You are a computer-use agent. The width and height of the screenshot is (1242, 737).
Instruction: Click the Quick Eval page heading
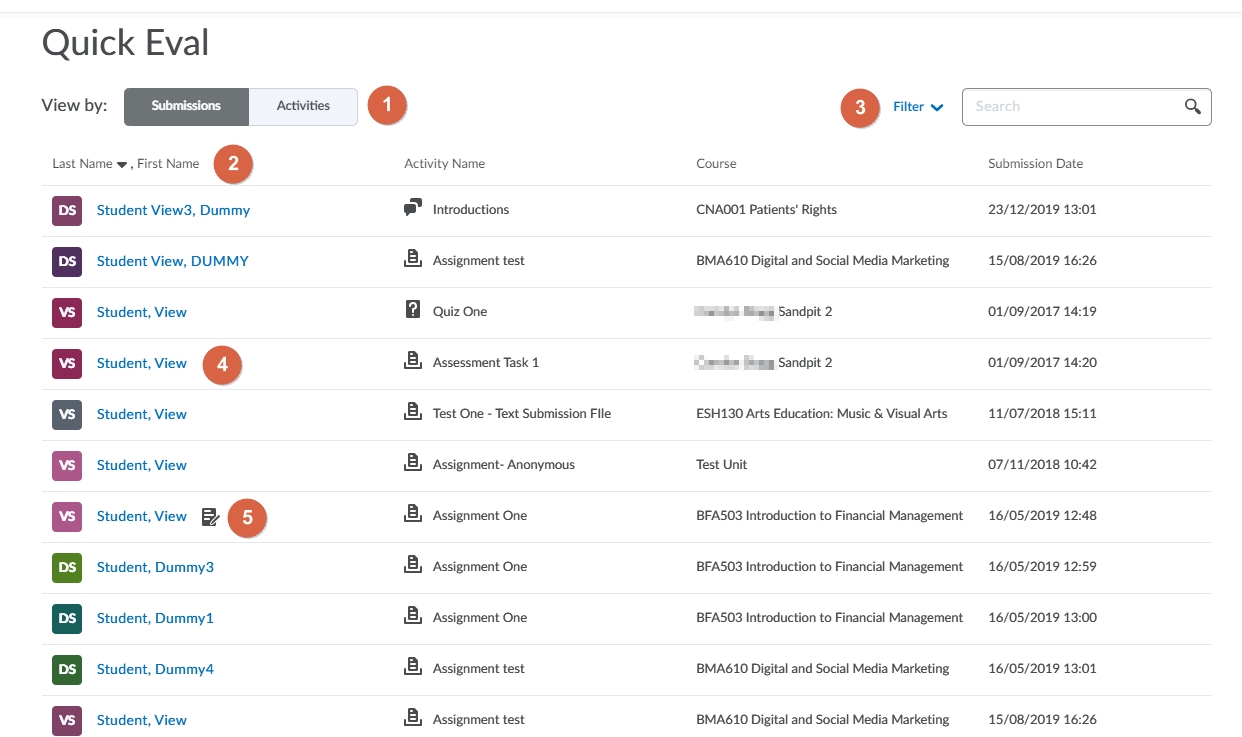tap(126, 43)
